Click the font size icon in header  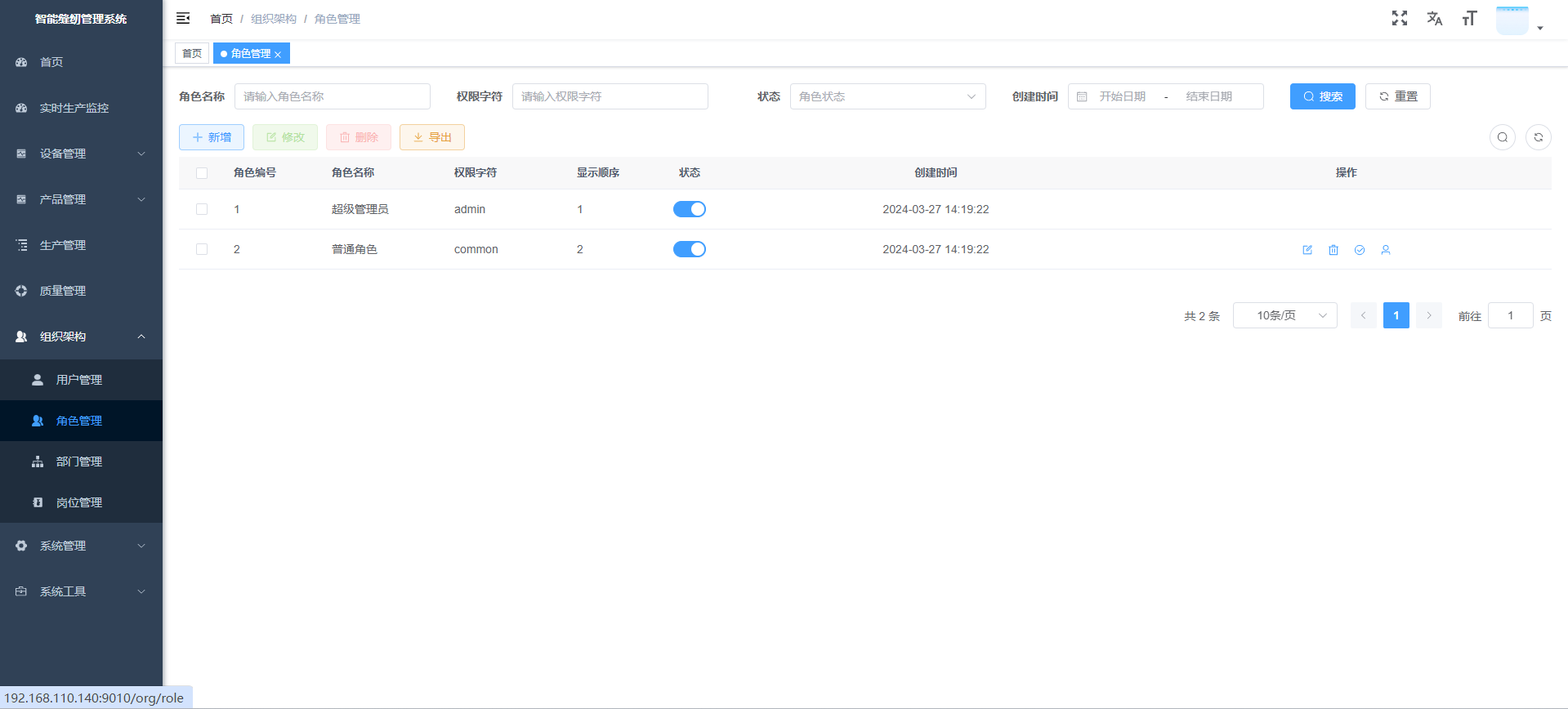pos(1469,18)
